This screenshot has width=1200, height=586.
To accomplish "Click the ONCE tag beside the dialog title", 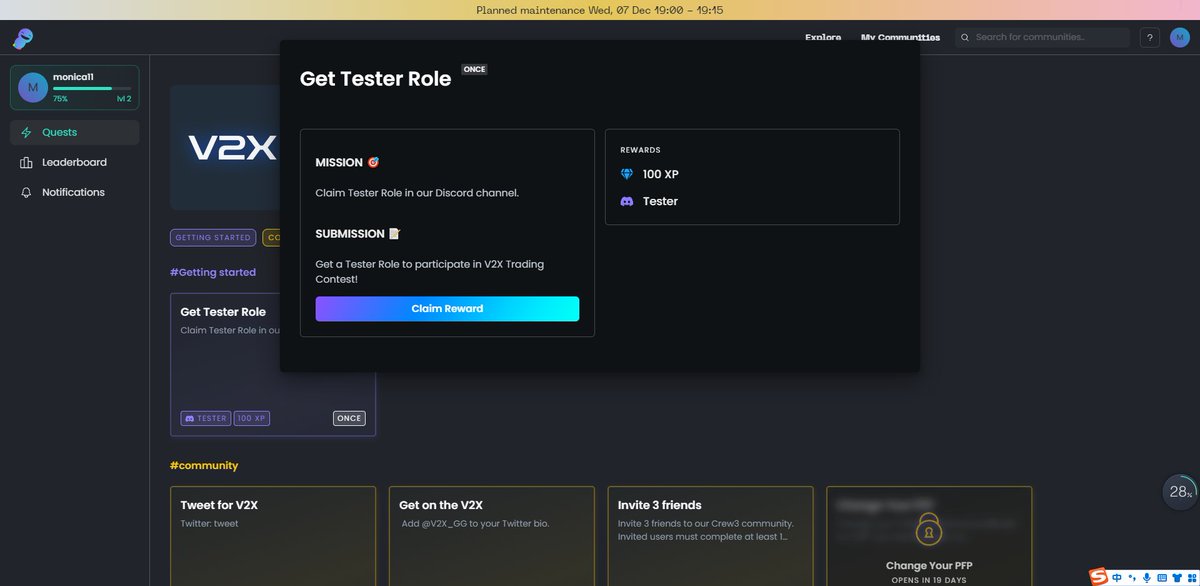I will click(474, 69).
